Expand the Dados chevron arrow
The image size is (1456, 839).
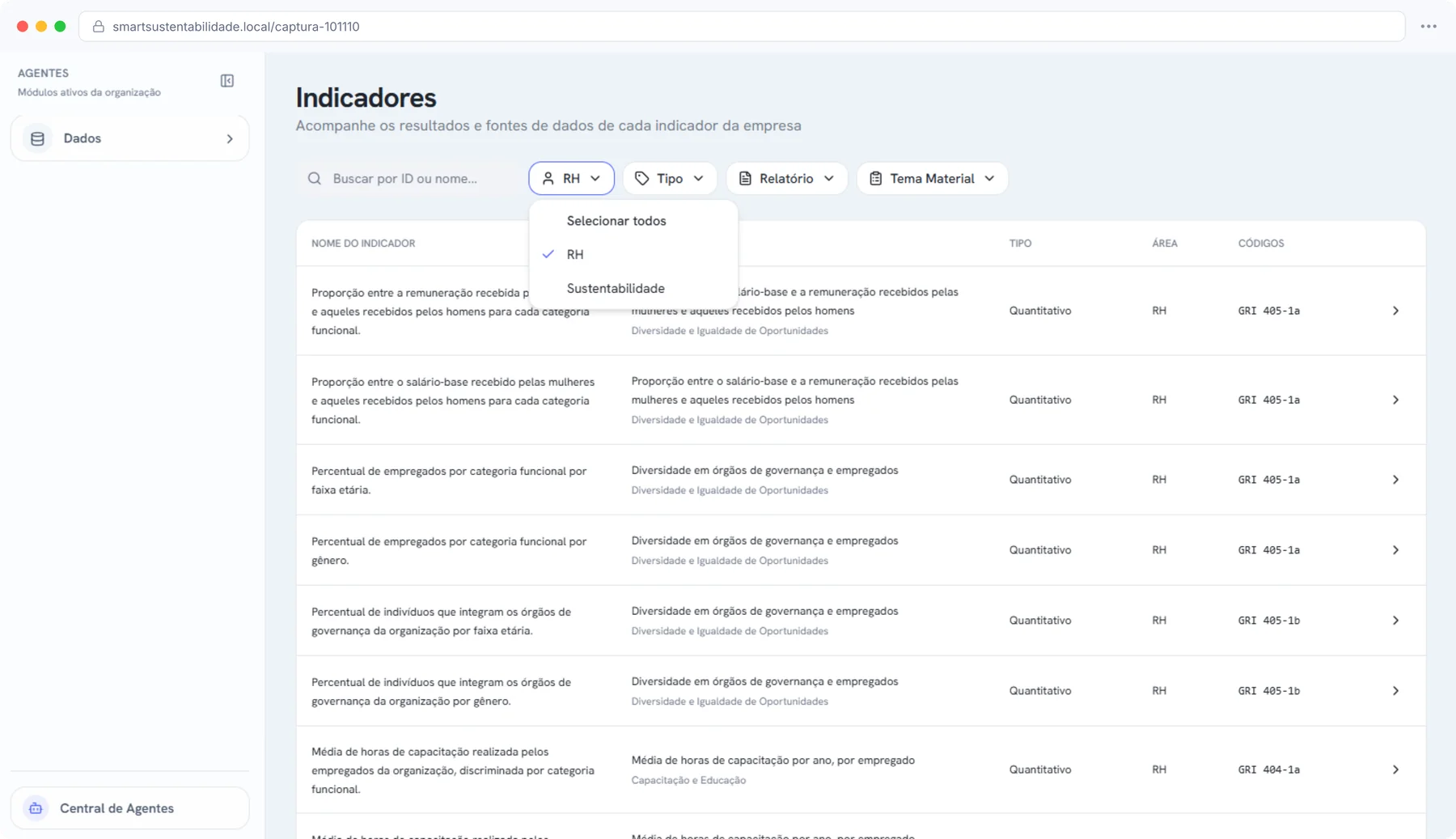click(x=230, y=139)
